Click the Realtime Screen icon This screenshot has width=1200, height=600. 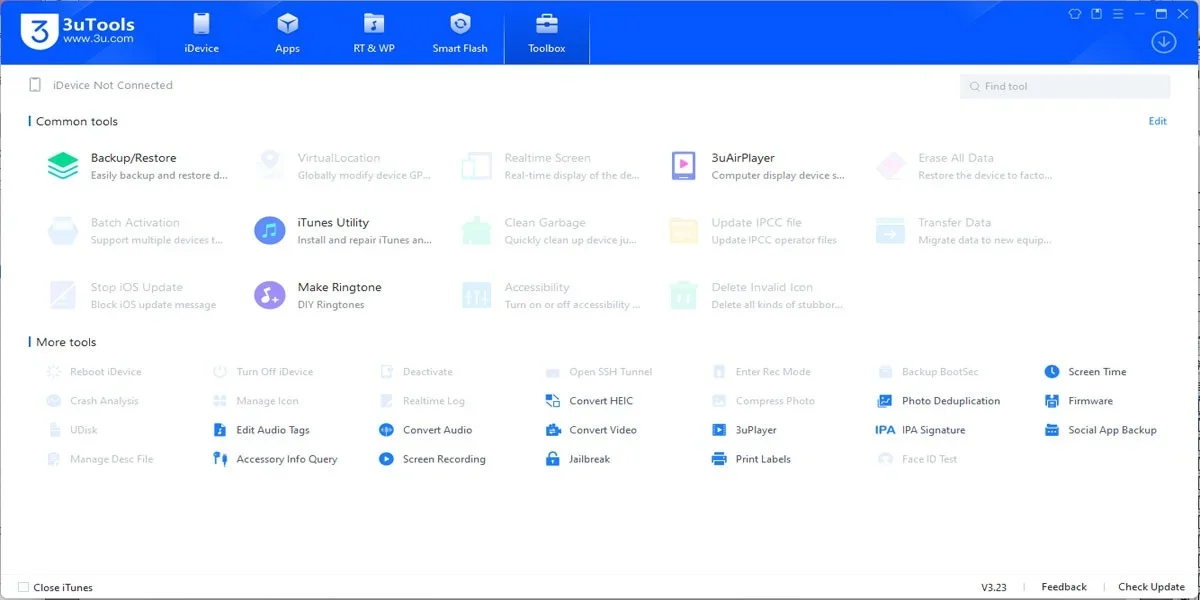[477, 166]
